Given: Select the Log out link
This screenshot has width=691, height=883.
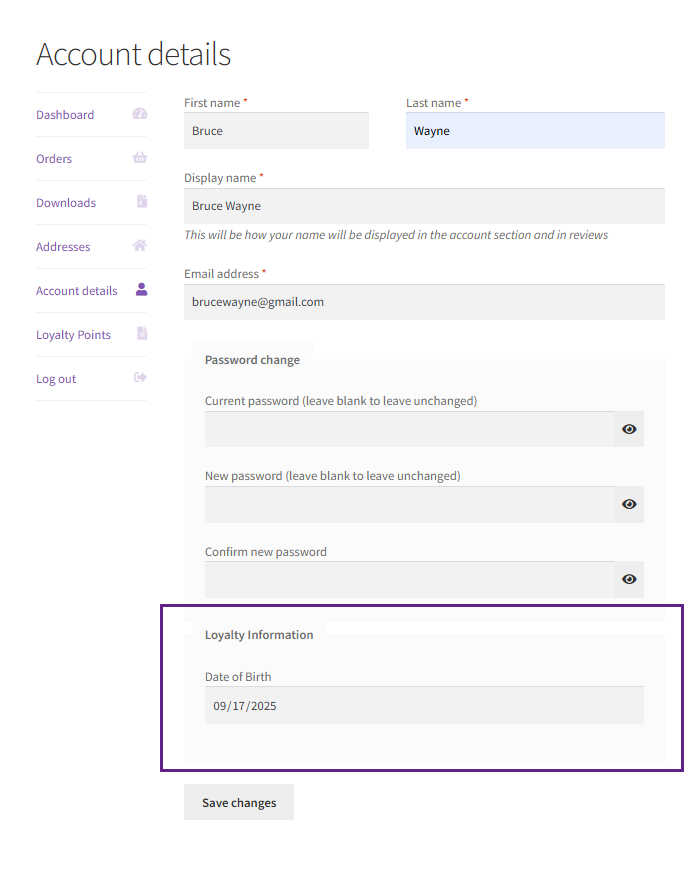Looking at the screenshot, I should tap(56, 379).
